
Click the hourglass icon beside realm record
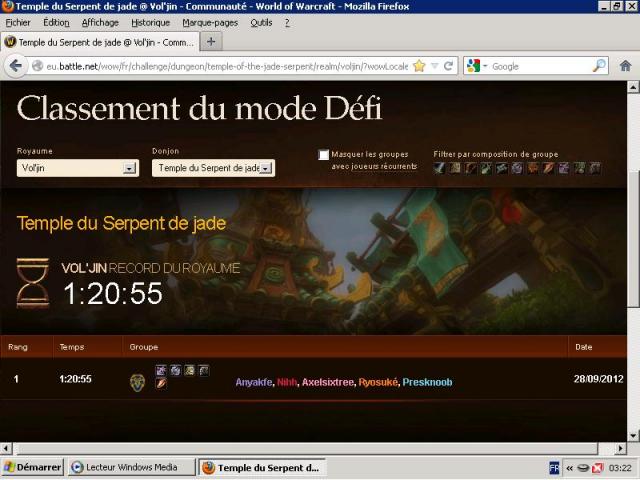[x=33, y=282]
